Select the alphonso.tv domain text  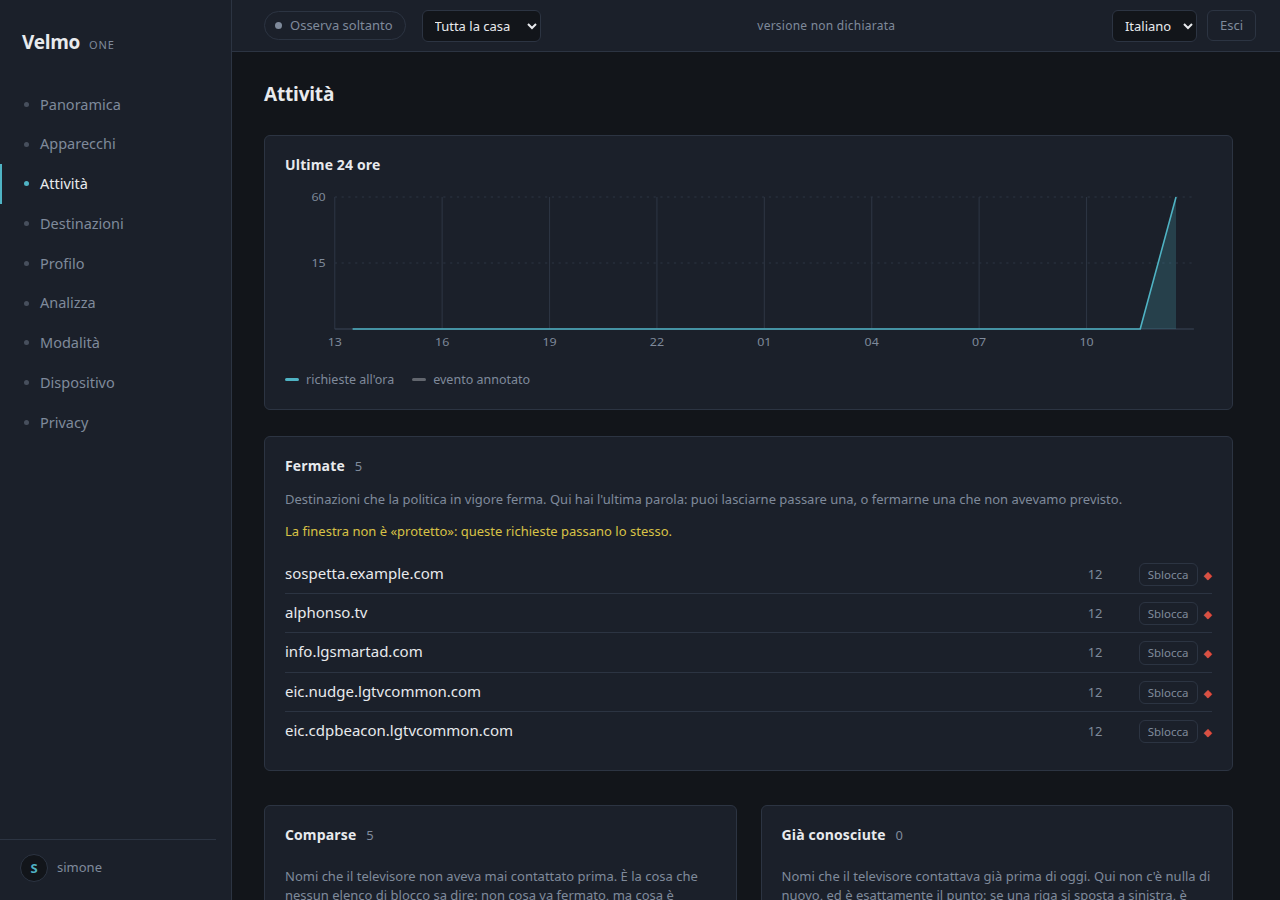[x=326, y=613]
